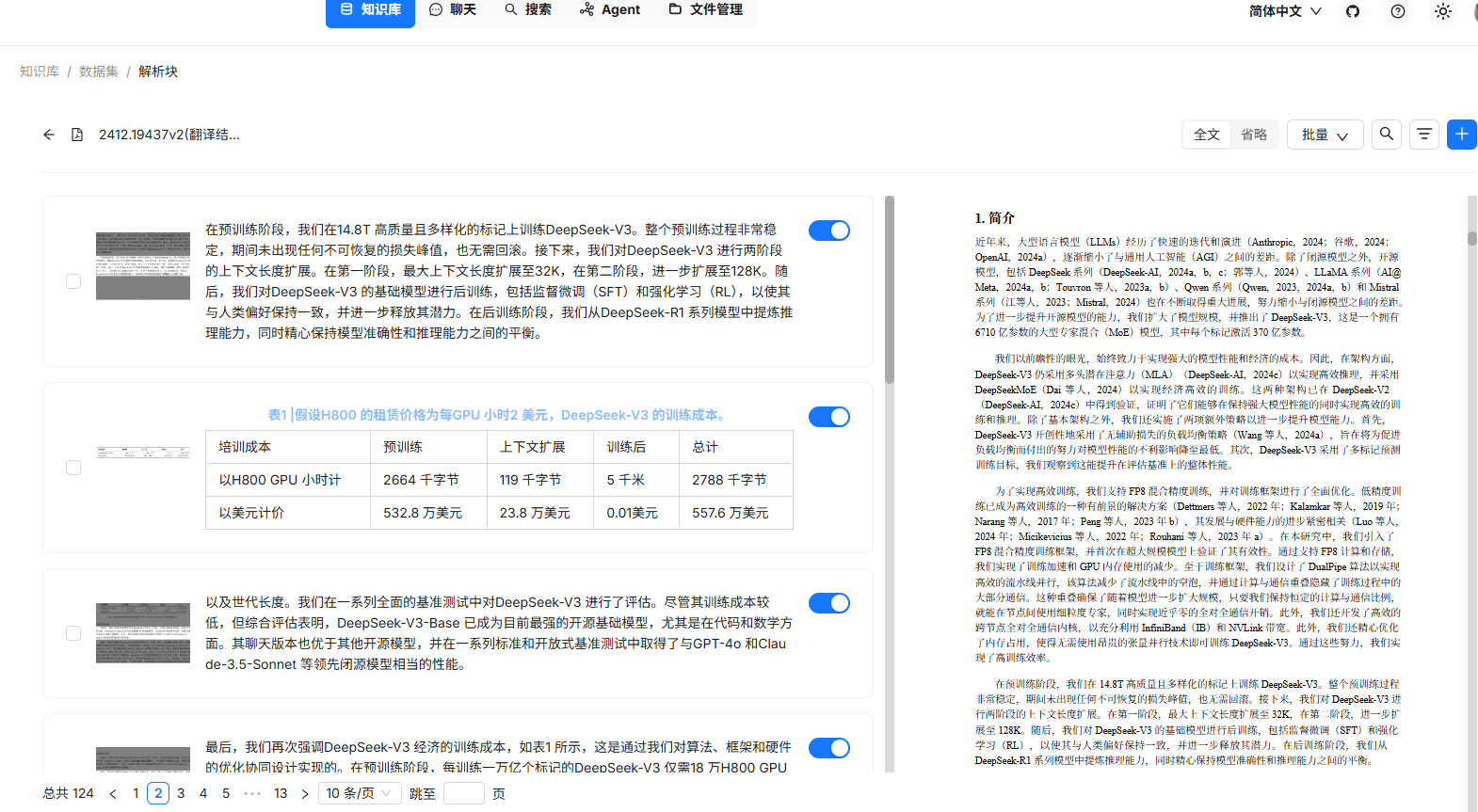This screenshot has width=1478, height=812.
Task: Go to previous page arrow in pagination
Action: [x=113, y=793]
